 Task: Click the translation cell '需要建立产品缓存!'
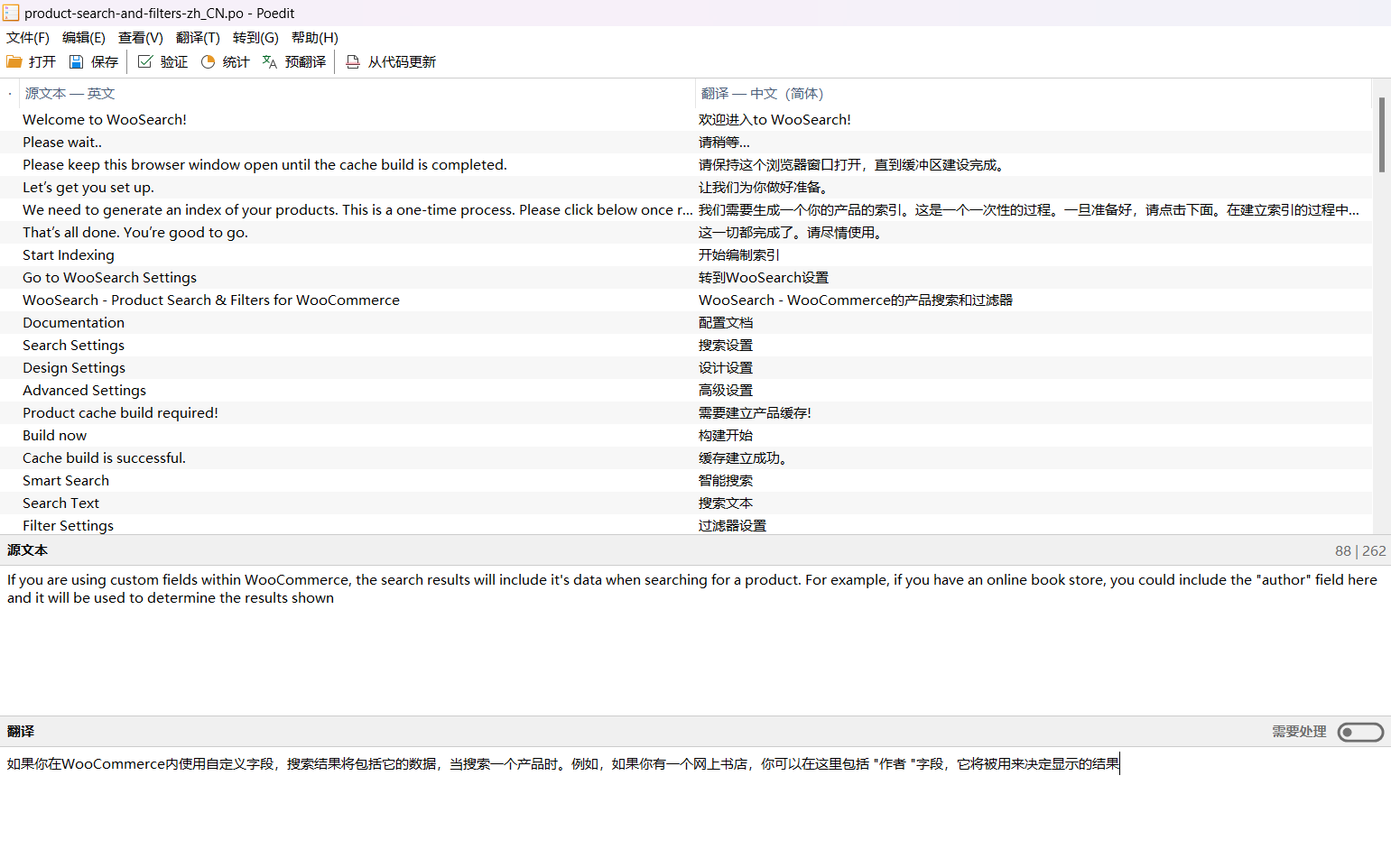[x=755, y=412]
